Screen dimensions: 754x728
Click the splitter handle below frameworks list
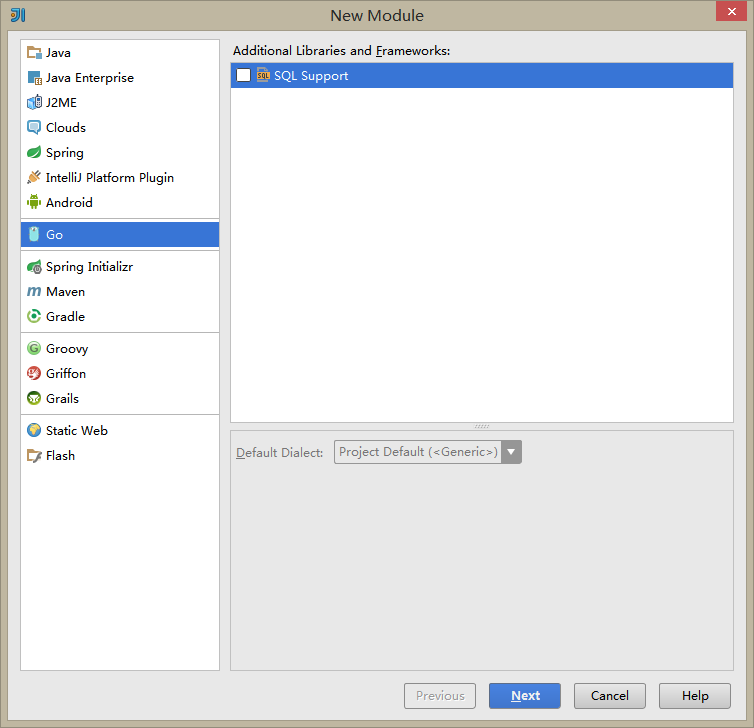[x=482, y=426]
